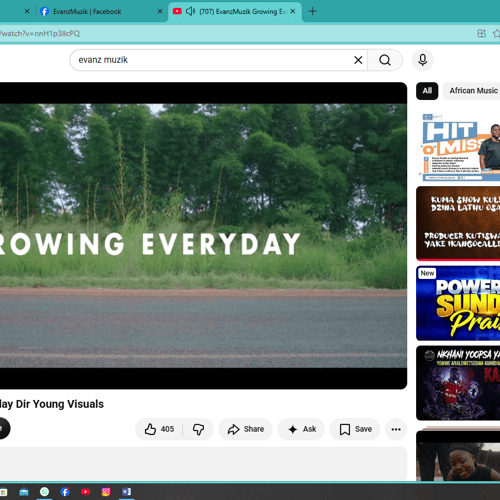Save the video to a playlist

tap(355, 429)
